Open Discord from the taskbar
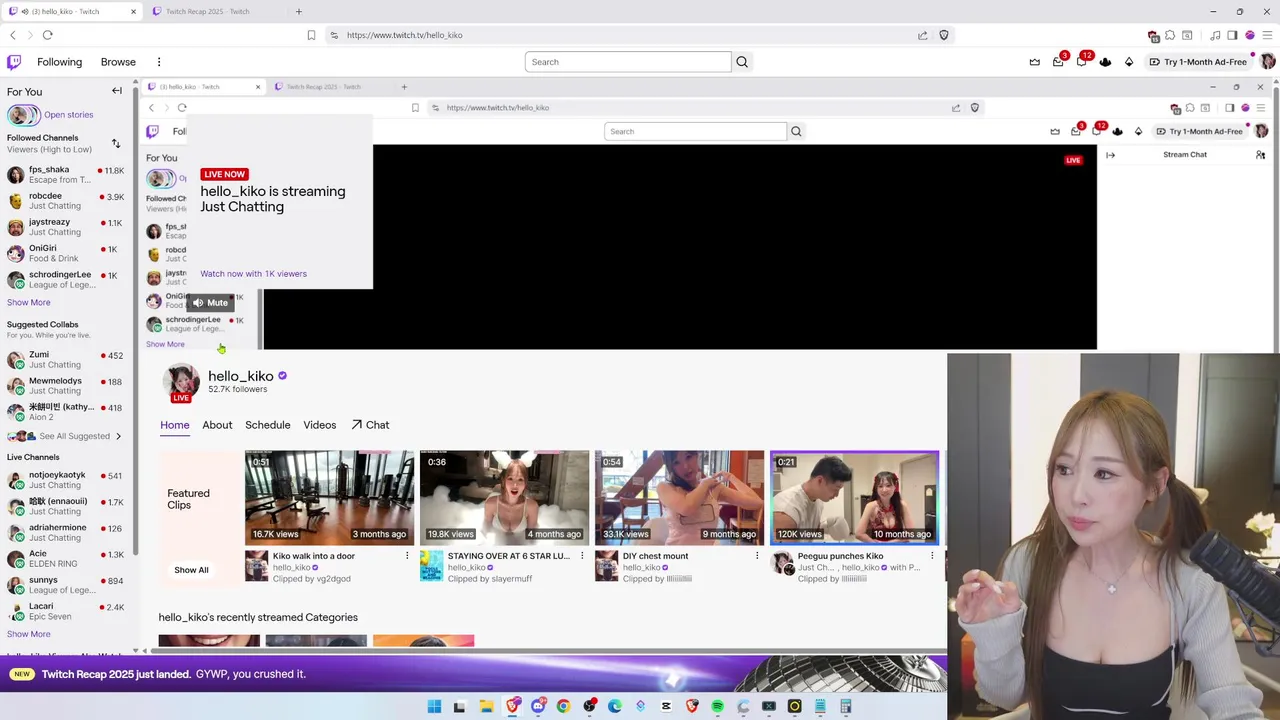This screenshot has width=1280, height=720. [538, 706]
